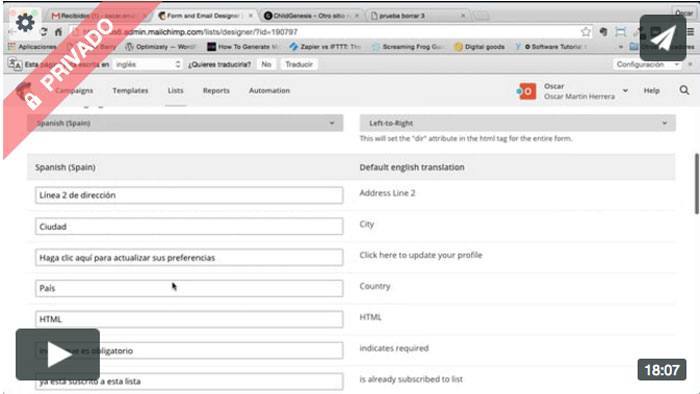Bookmark this page with the star icon
This screenshot has width=700, height=394.
coord(586,32)
